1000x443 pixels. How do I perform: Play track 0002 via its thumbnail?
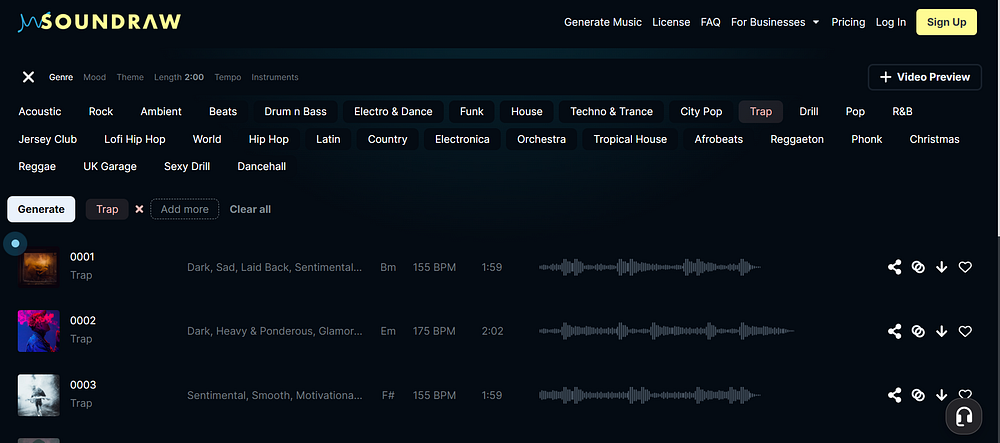click(38, 331)
